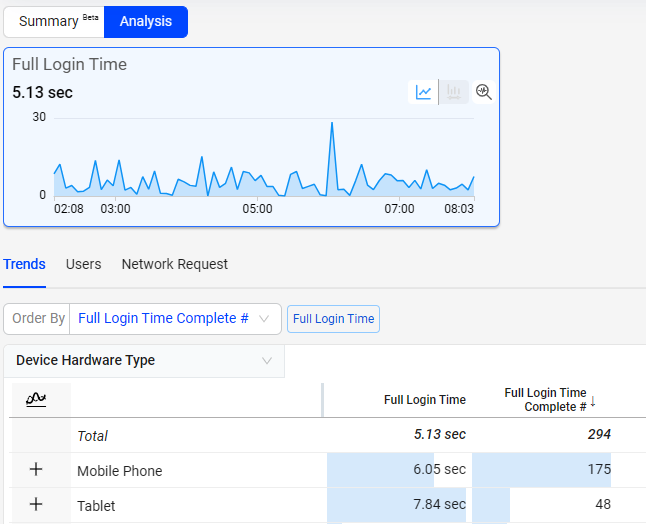Screen dimensions: 646x524
Task: Click the peak spike in the chart
Action: click(x=331, y=125)
